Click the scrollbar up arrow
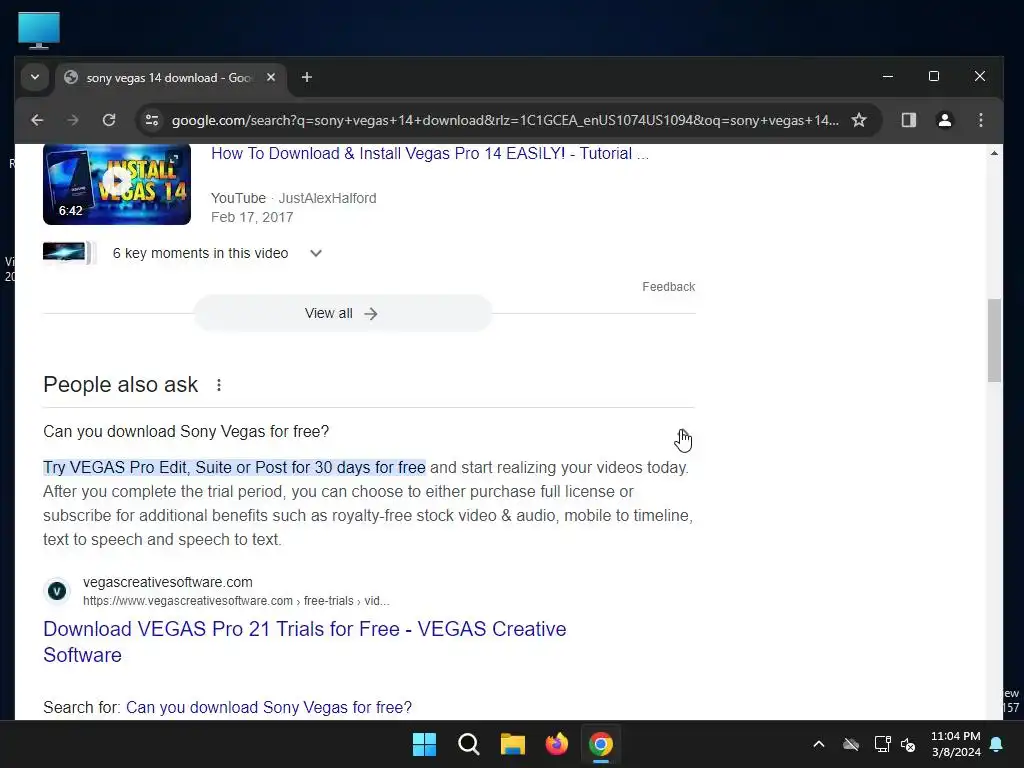This screenshot has height=768, width=1024. [994, 153]
